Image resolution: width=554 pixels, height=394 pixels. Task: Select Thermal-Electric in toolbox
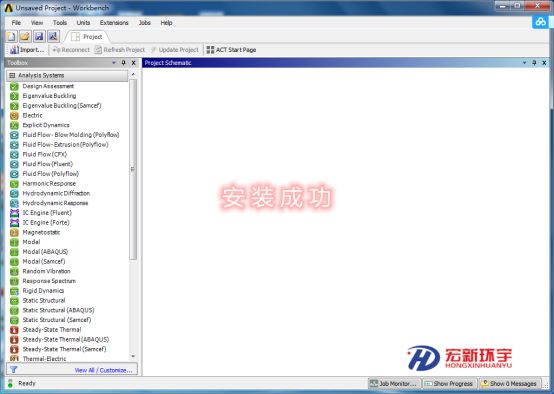pyautogui.click(x=44, y=359)
